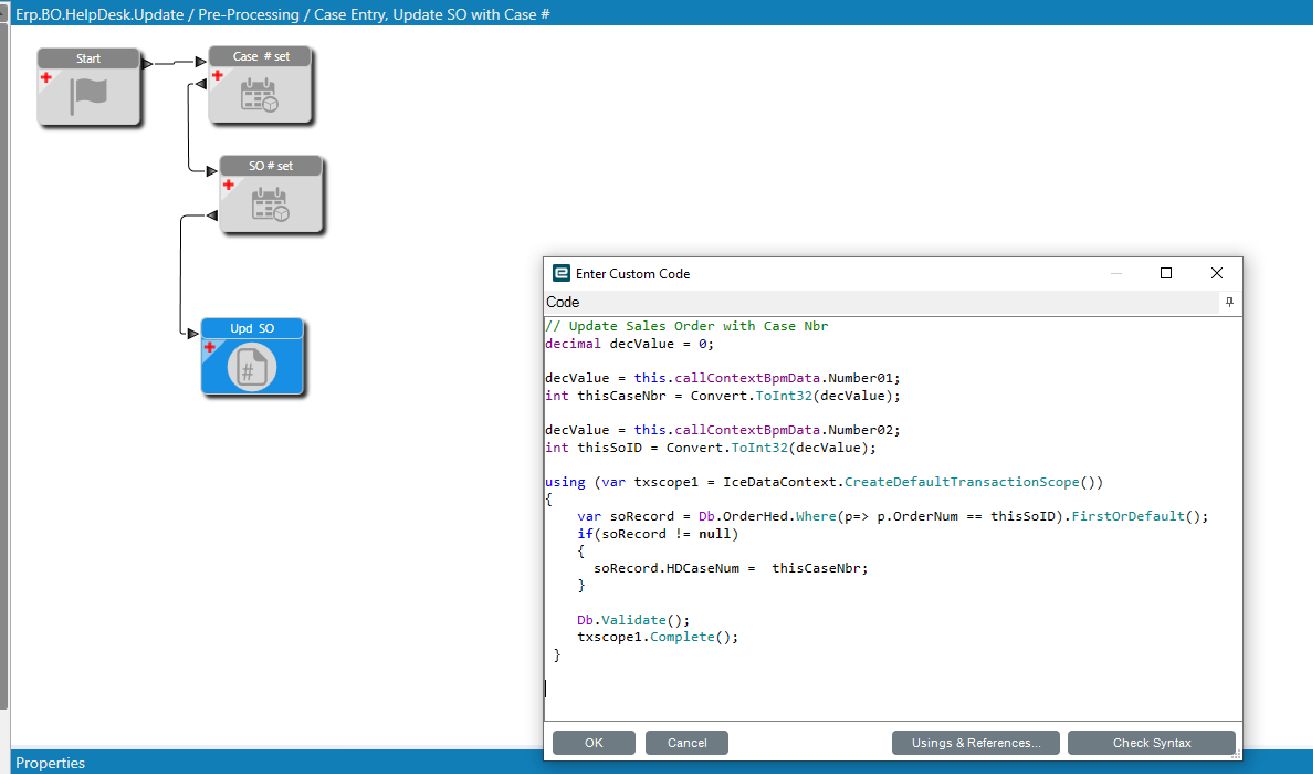Open Usings & References dialog
Screen dimensions: 1313x774
click(976, 743)
